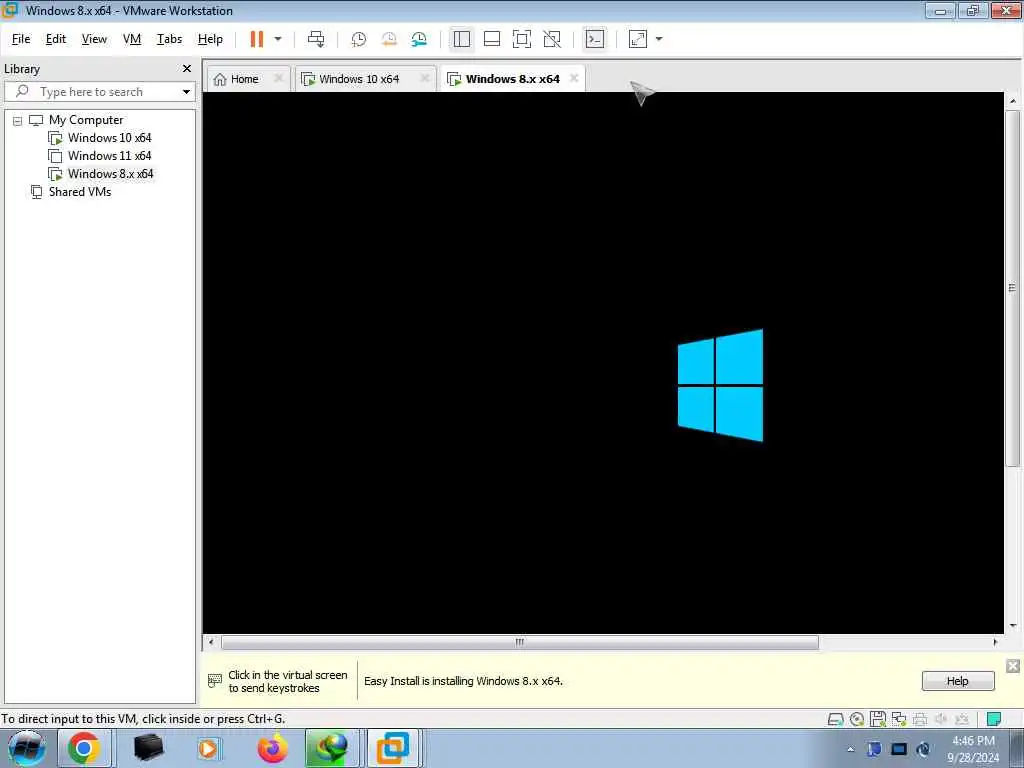
Task: Close the Windows 10 x64 tab
Action: 424,78
